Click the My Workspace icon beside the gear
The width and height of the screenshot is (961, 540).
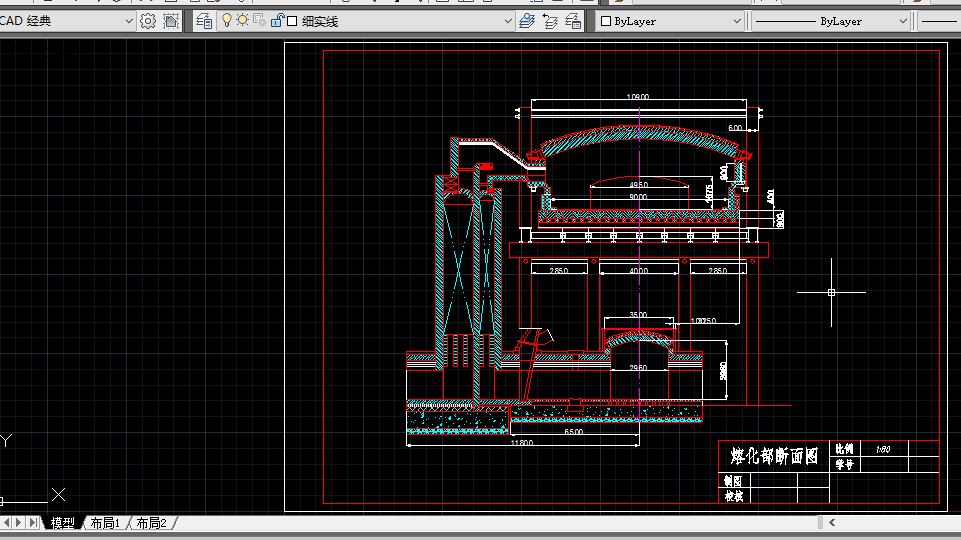coord(171,21)
